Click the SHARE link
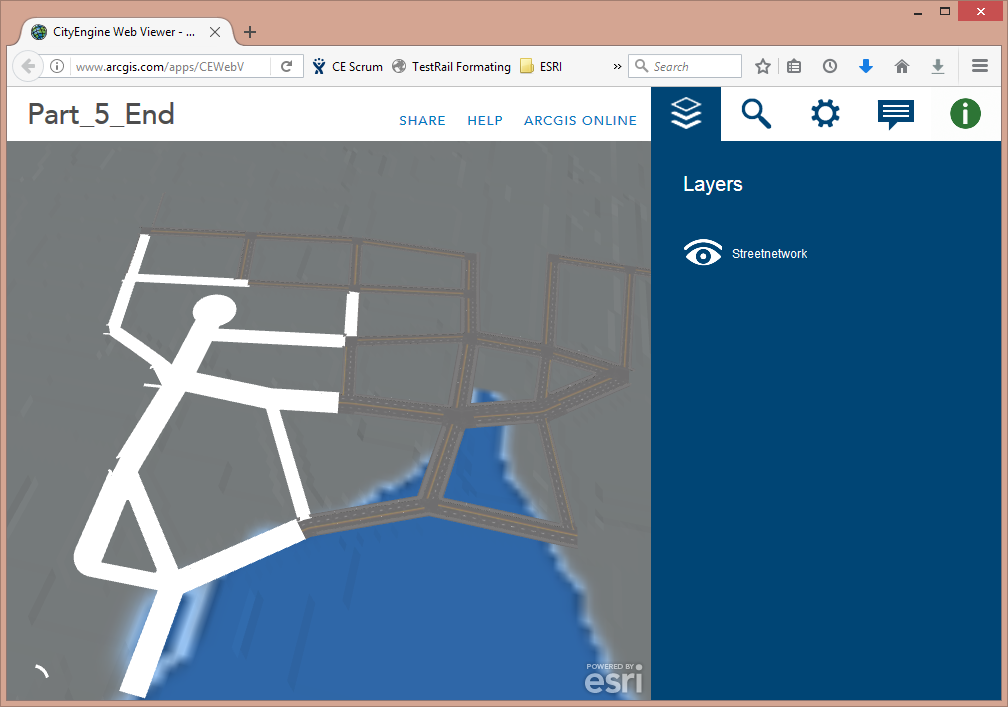 pos(422,121)
